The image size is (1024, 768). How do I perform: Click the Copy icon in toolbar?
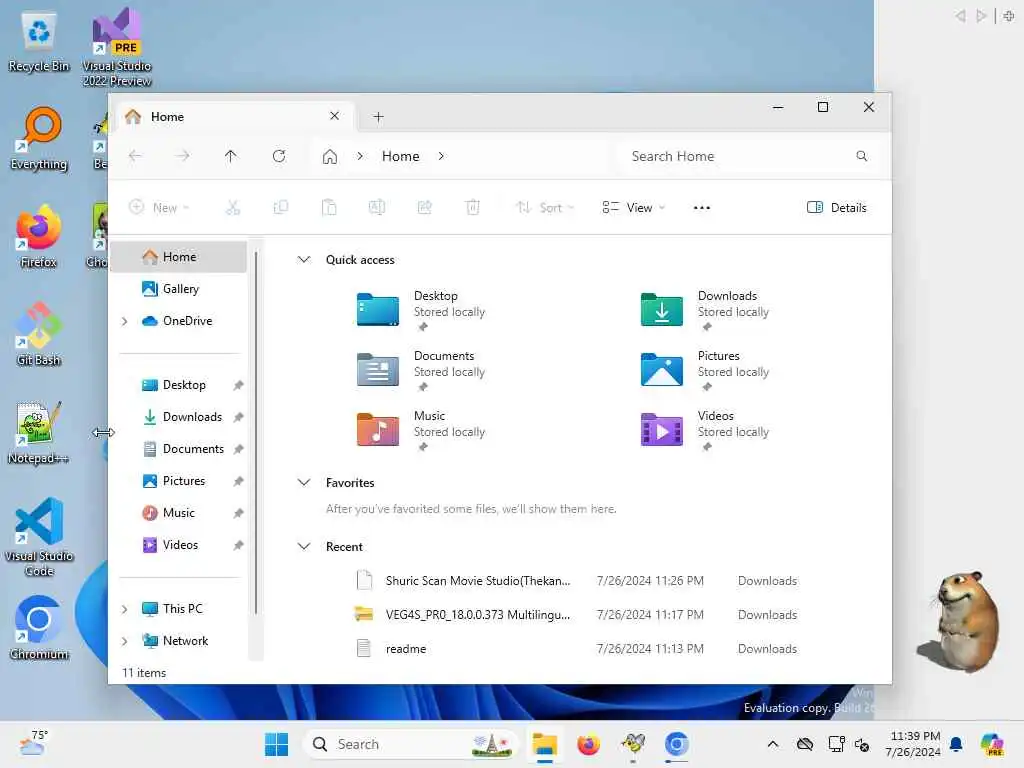tap(281, 208)
